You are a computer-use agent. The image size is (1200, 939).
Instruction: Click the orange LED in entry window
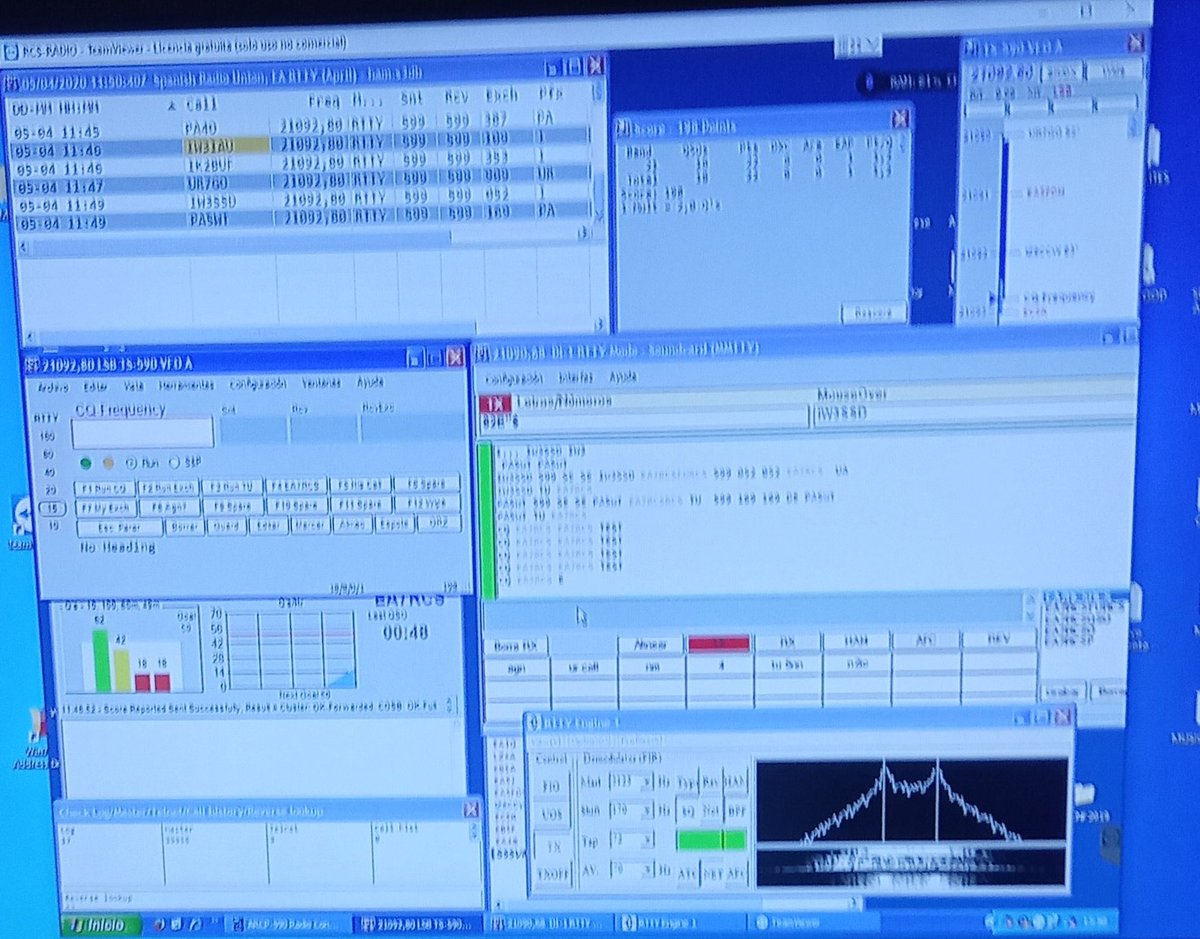point(108,463)
